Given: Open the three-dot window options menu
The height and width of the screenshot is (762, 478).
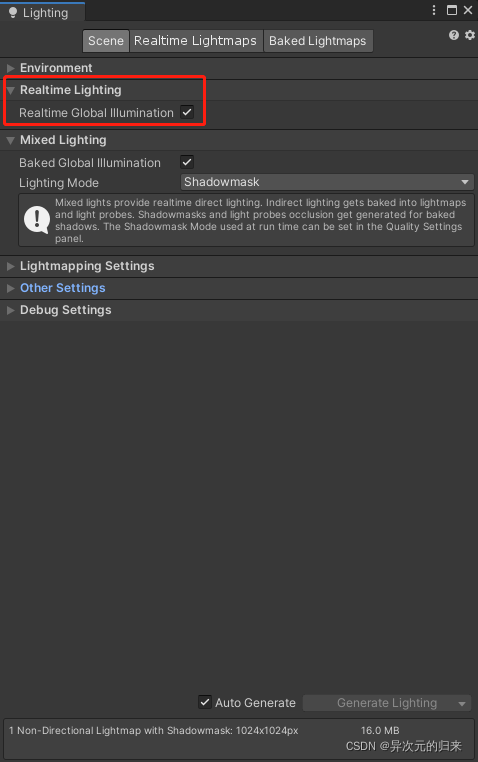Looking at the screenshot, I should (x=434, y=10).
